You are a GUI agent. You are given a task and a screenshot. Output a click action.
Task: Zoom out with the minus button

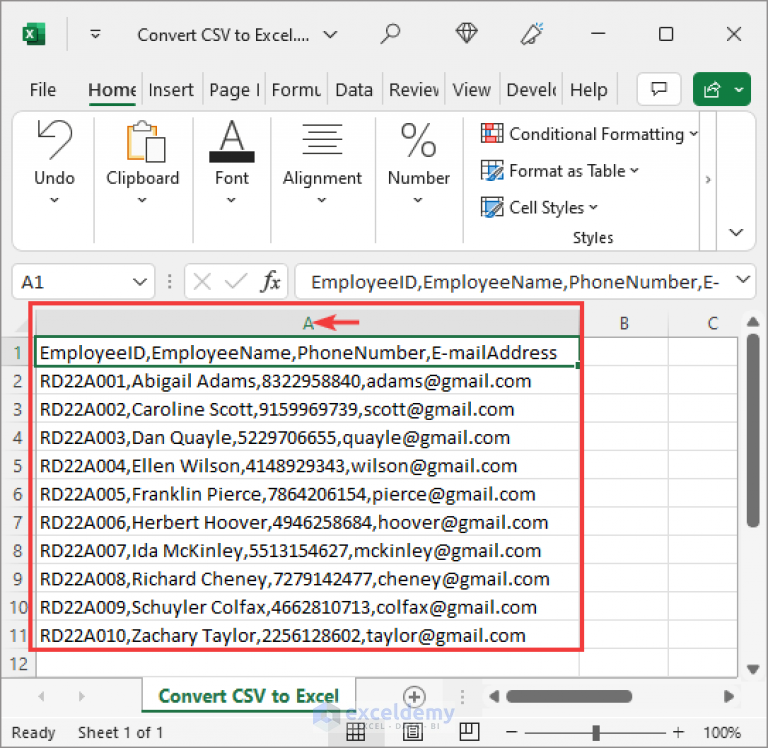[512, 732]
